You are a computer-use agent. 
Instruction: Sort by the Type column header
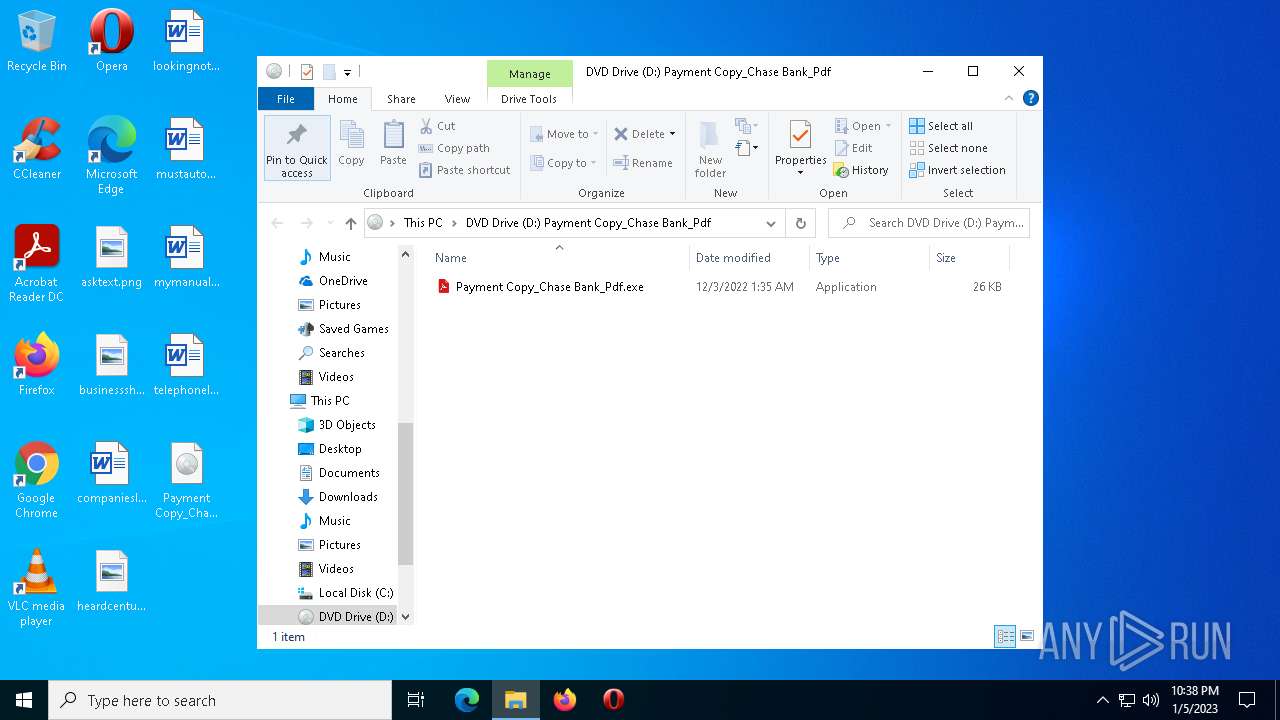[x=869, y=258]
